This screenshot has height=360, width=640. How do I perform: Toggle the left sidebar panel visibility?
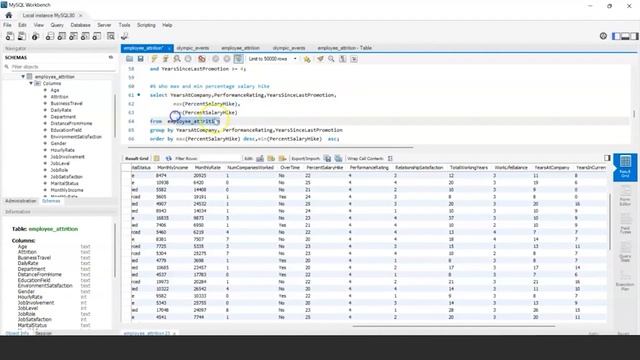click(x=616, y=36)
